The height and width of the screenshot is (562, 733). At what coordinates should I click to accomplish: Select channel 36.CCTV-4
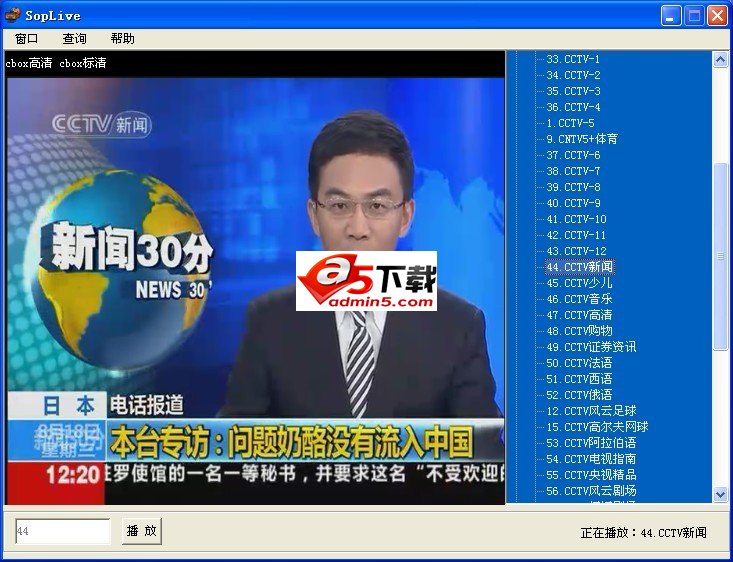[x=573, y=107]
